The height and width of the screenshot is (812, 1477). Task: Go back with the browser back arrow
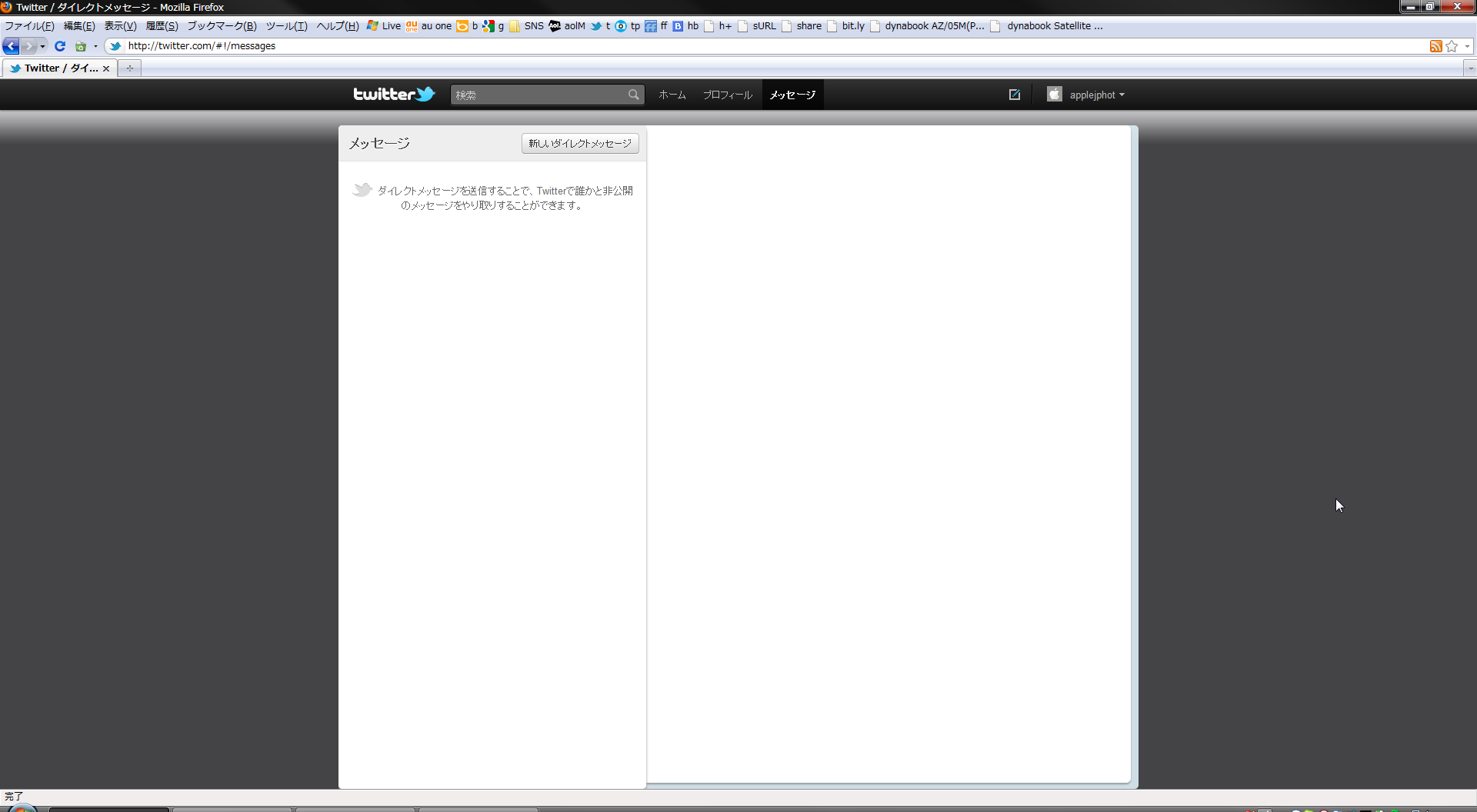click(11, 46)
